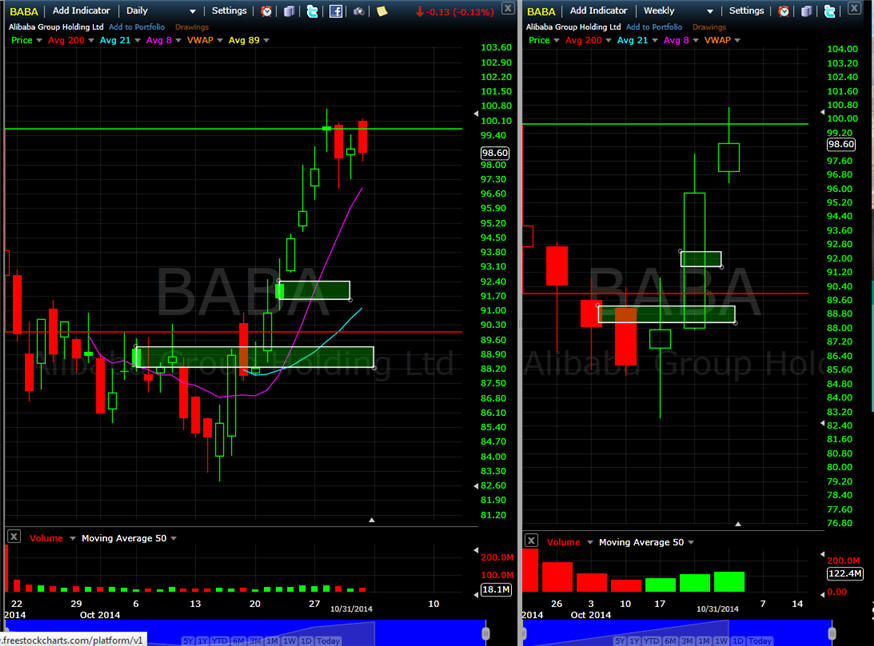The image size is (874, 646).
Task: Click Add to Portfolio in the Daily chart
Action: 137,27
